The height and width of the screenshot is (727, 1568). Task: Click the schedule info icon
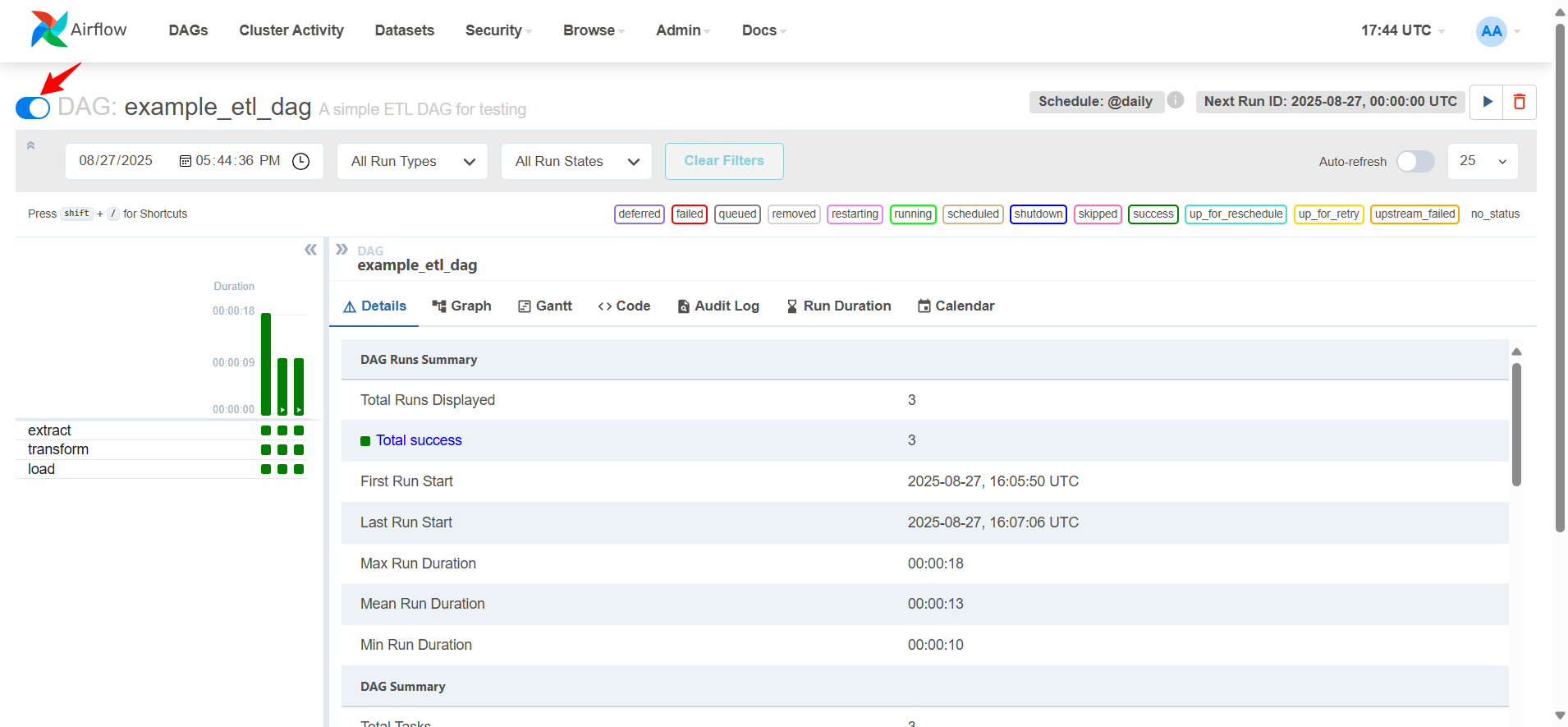(x=1176, y=100)
